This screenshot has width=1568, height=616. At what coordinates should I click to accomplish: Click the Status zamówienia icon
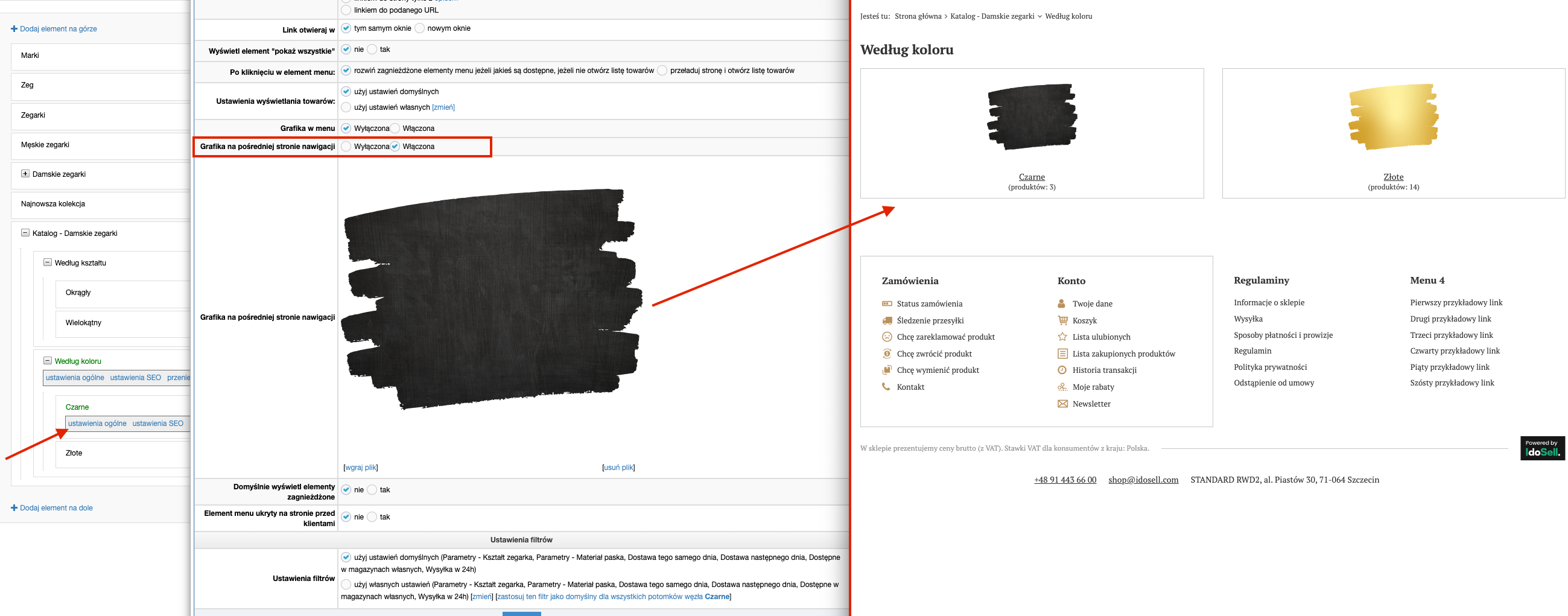[x=887, y=303]
